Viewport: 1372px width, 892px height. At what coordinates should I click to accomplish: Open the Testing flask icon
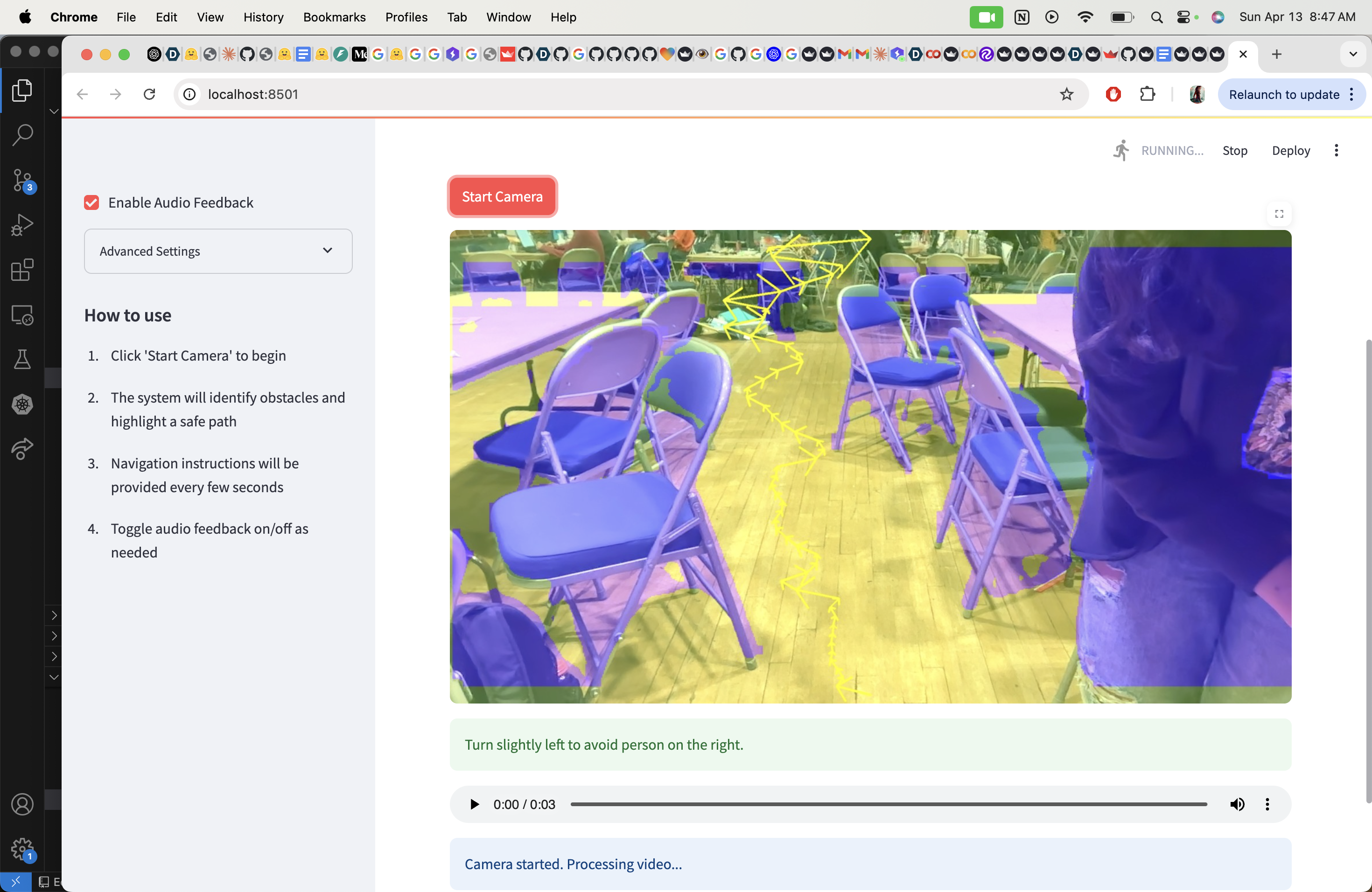(x=22, y=360)
